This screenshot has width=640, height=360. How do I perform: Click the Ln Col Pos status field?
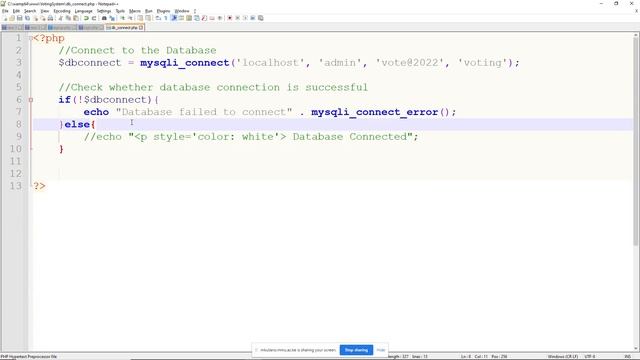pyautogui.click(x=484, y=357)
